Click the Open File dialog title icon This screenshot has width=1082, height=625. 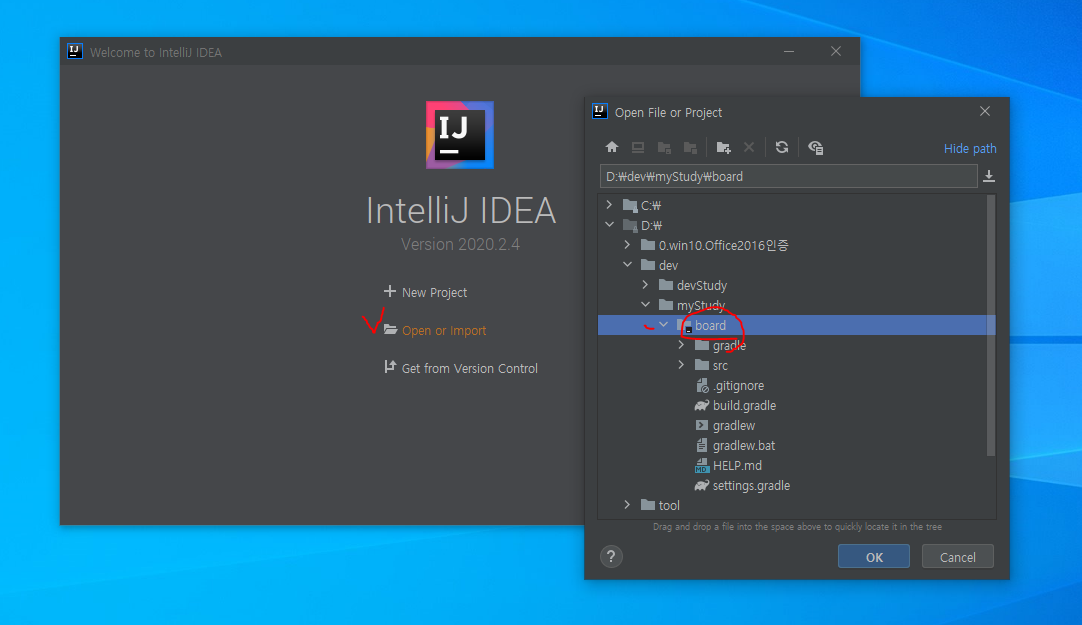pos(600,112)
